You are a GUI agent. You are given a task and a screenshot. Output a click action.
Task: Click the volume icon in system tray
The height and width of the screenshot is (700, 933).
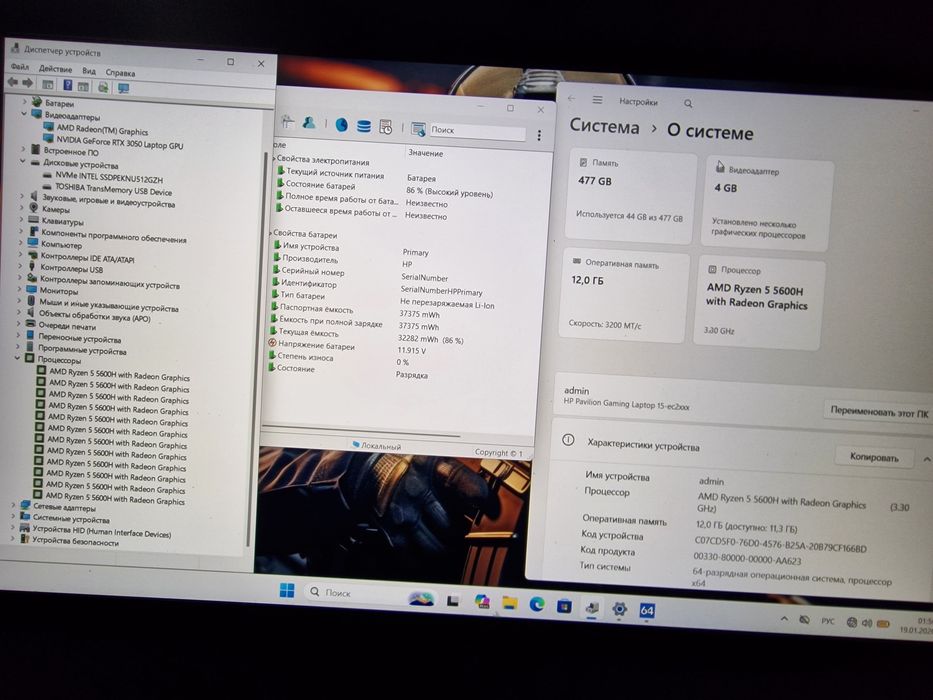pos(867,623)
